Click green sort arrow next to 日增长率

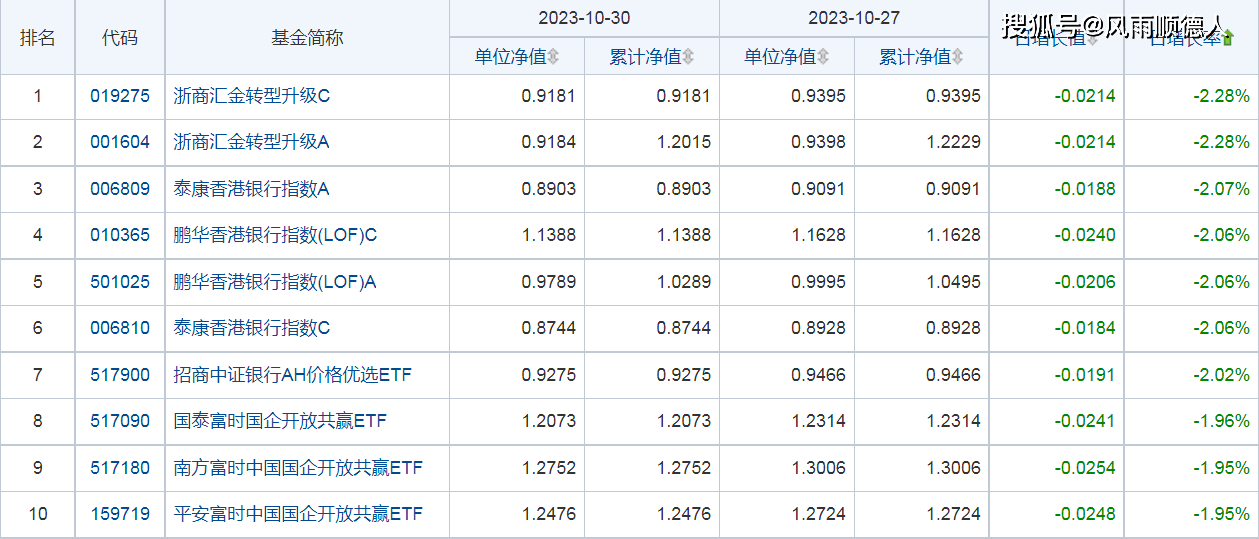click(x=1228, y=39)
